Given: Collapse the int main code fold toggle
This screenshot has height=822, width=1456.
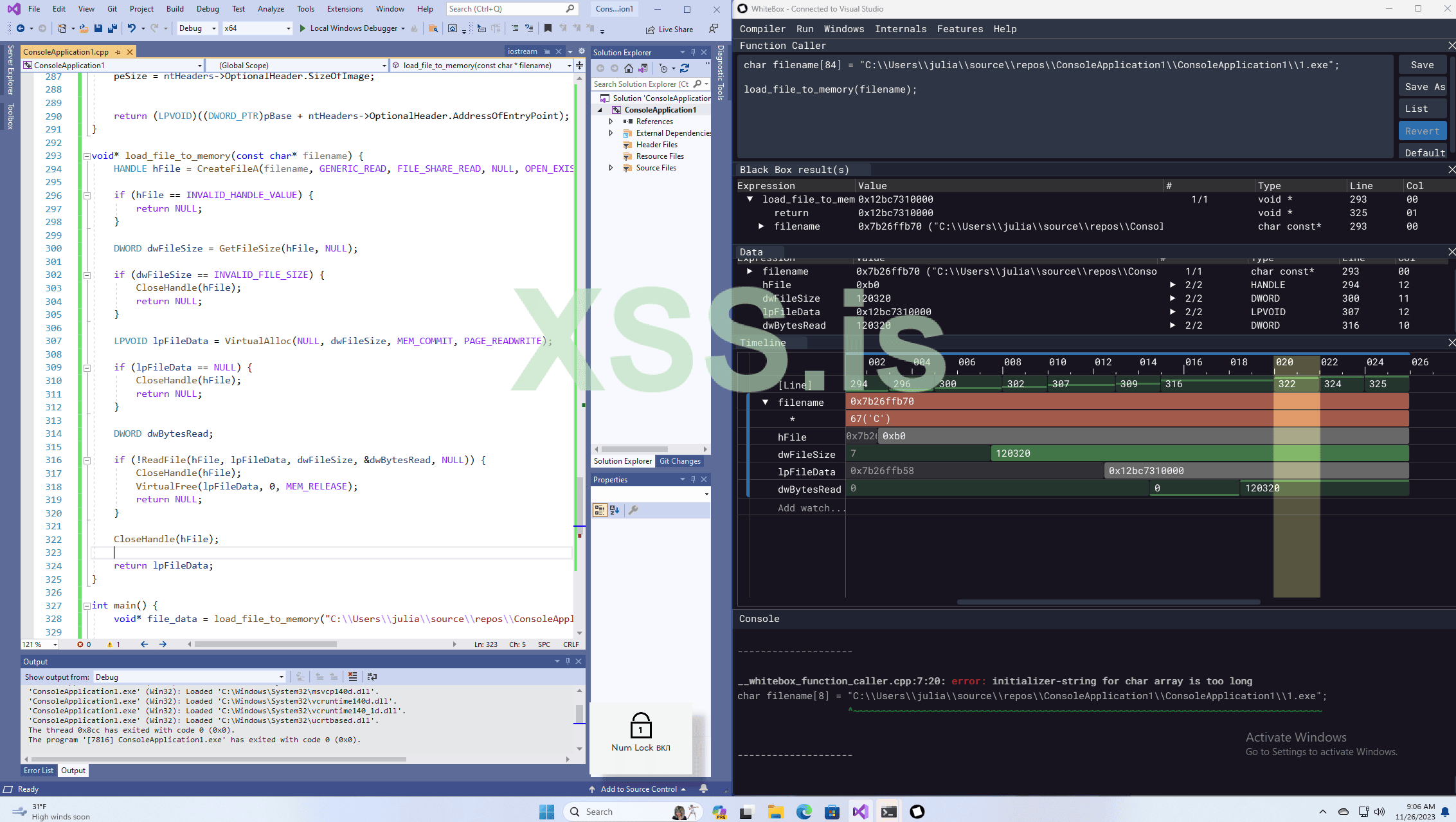Looking at the screenshot, I should click(87, 605).
